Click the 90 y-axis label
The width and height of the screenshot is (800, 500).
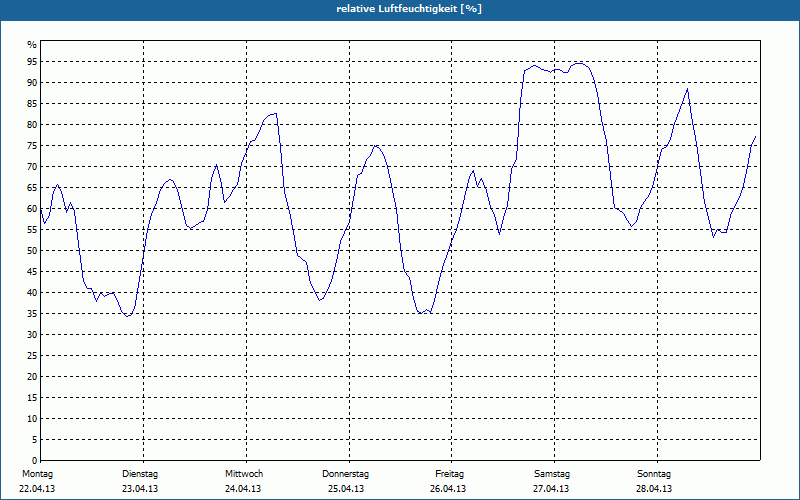(x=32, y=83)
